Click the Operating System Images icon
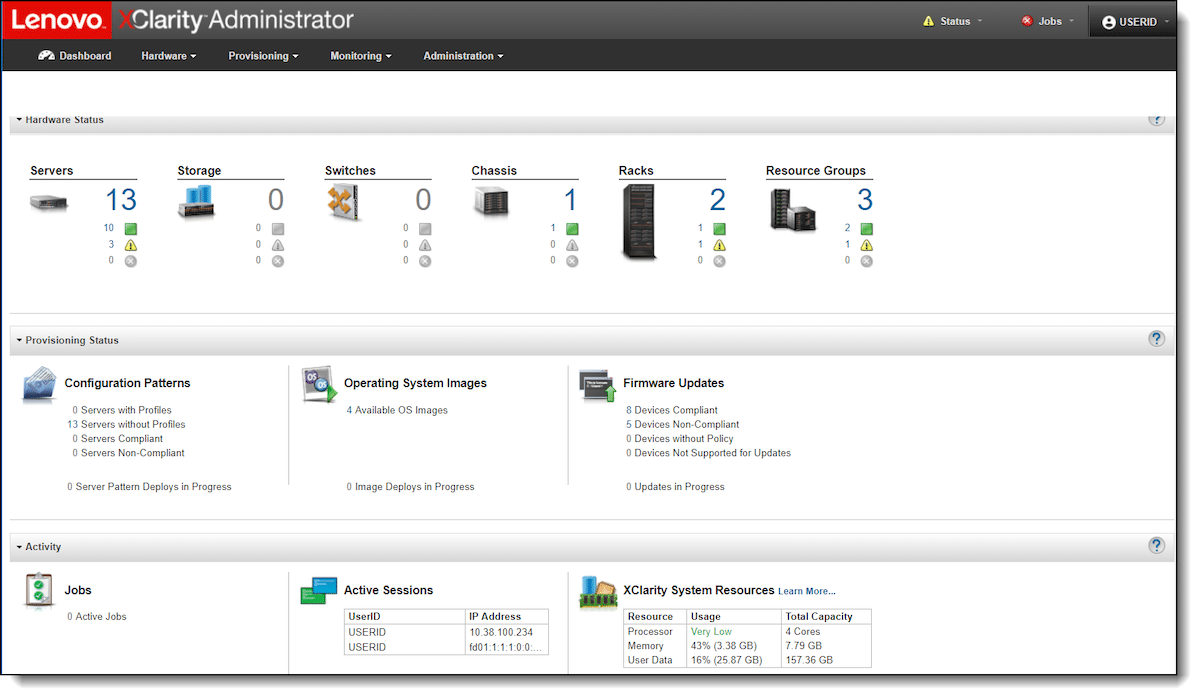Image resolution: width=1200 pixels, height=698 pixels. pos(320,385)
